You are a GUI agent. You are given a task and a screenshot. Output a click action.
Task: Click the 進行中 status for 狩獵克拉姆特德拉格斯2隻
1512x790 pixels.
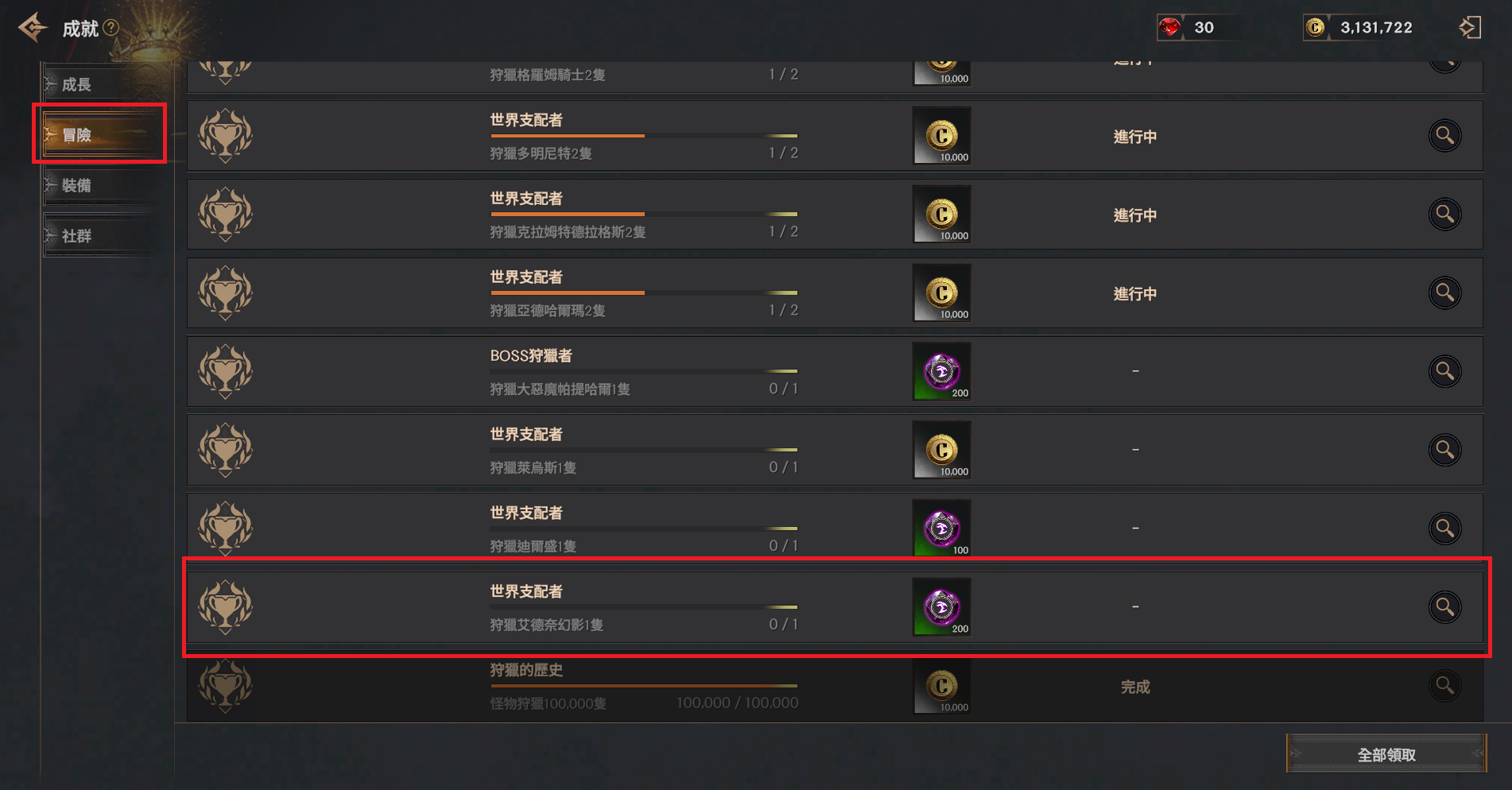coord(1135,215)
